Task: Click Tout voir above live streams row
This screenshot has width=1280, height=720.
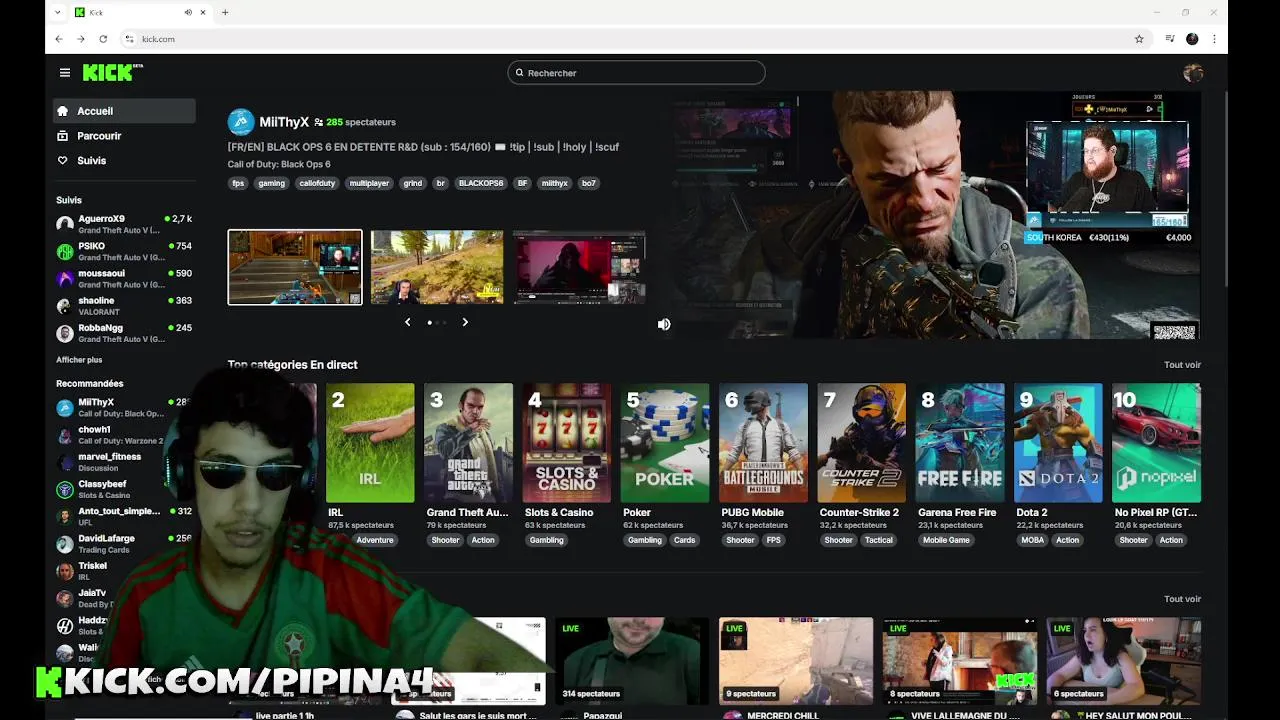Action: [1182, 599]
